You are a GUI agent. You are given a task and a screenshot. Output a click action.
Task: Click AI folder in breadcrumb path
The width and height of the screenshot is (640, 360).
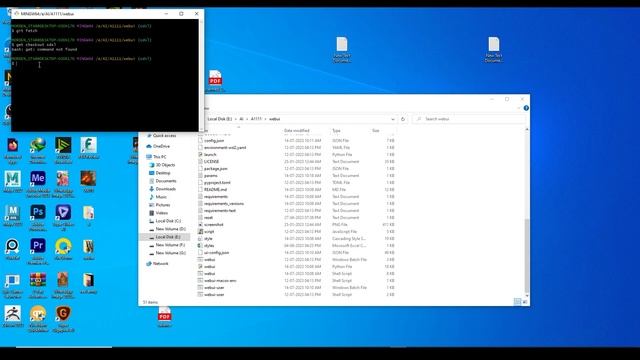point(241,119)
